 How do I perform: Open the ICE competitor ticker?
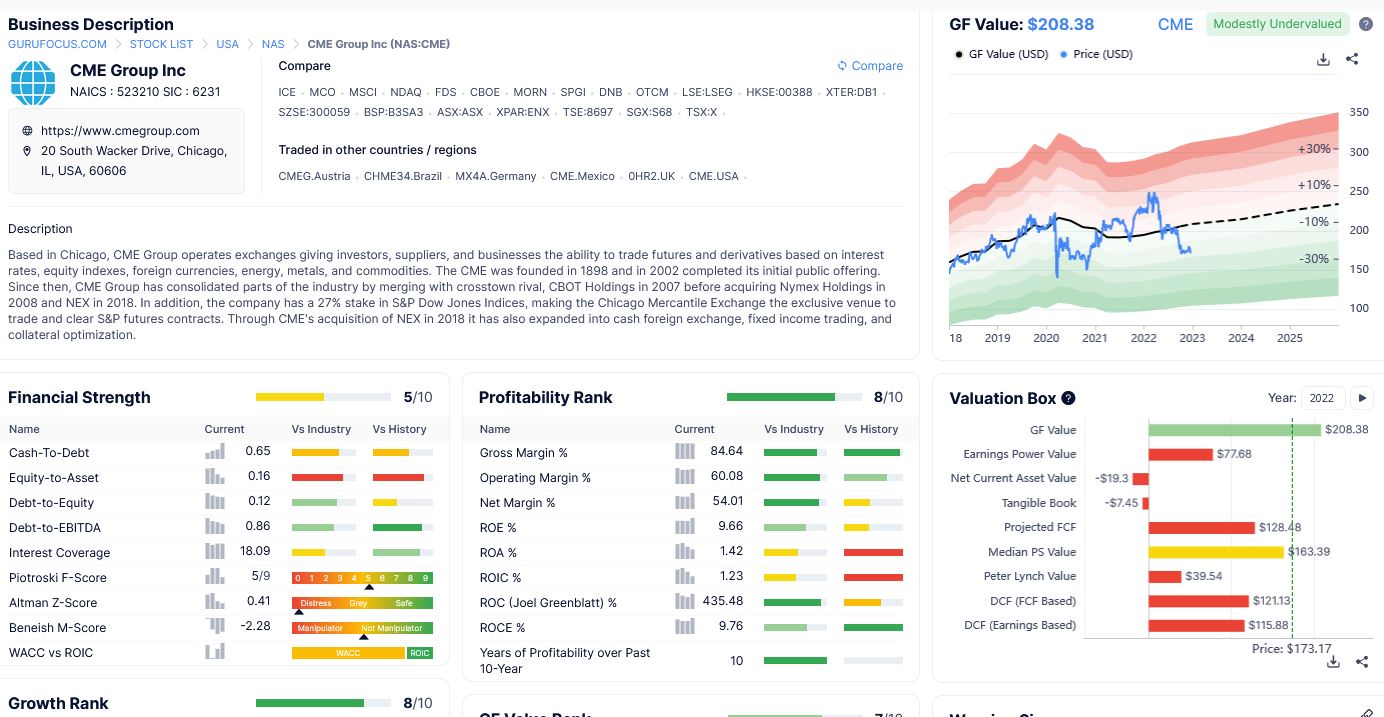click(287, 92)
